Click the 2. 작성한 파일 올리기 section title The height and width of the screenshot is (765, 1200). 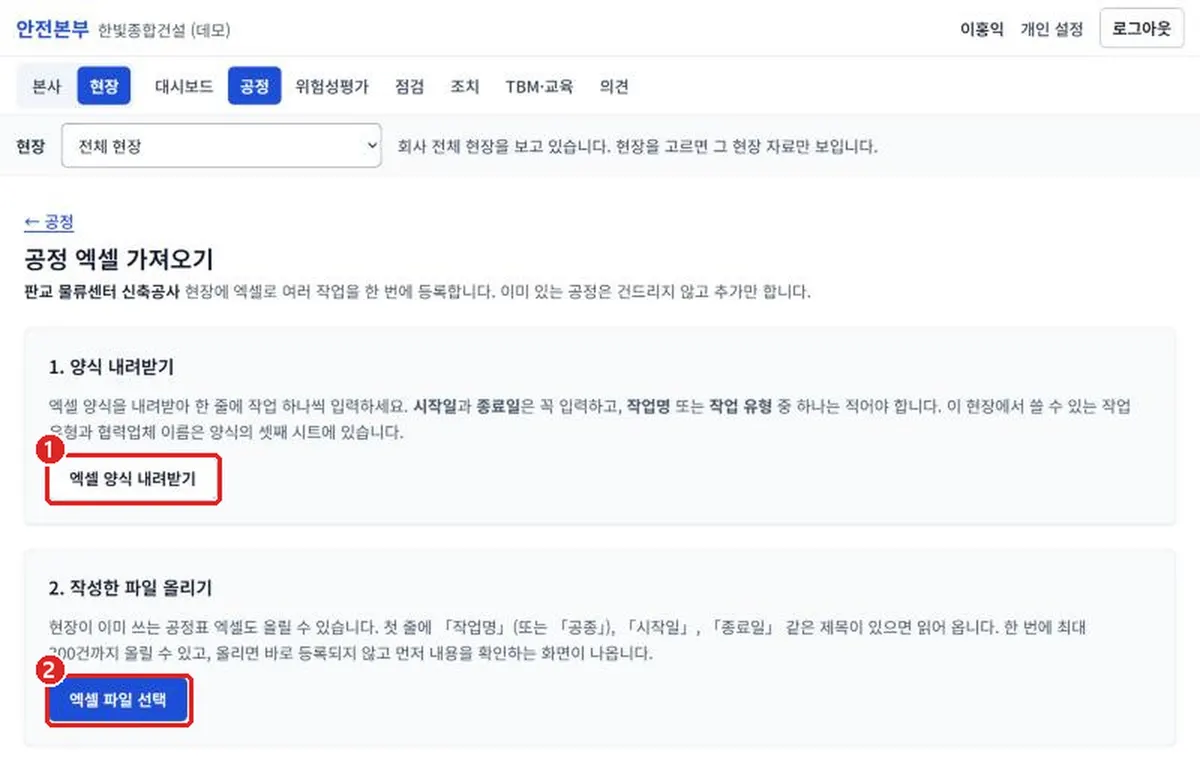click(130, 588)
